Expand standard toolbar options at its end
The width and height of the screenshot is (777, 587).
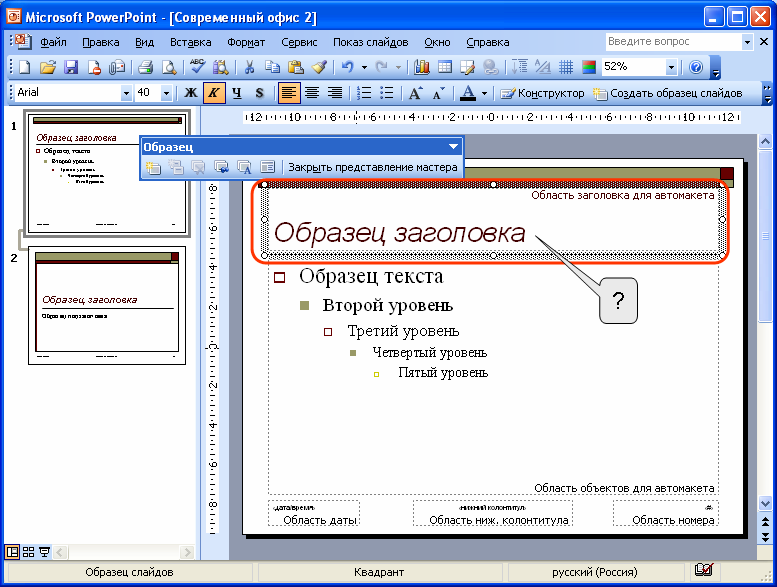pos(715,68)
